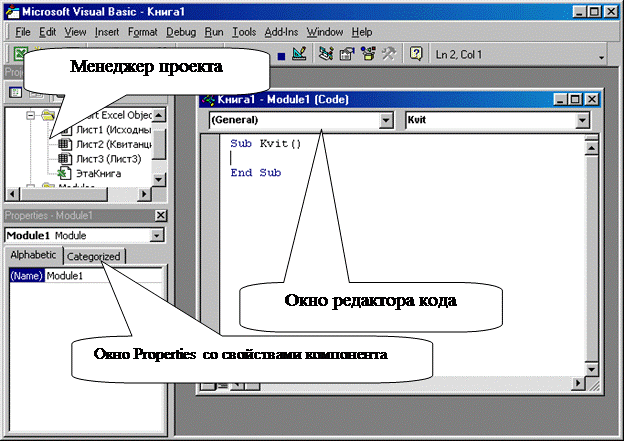Select Лист2 (Квитанц...) in project tree
This screenshot has width=624, height=441.
point(113,144)
